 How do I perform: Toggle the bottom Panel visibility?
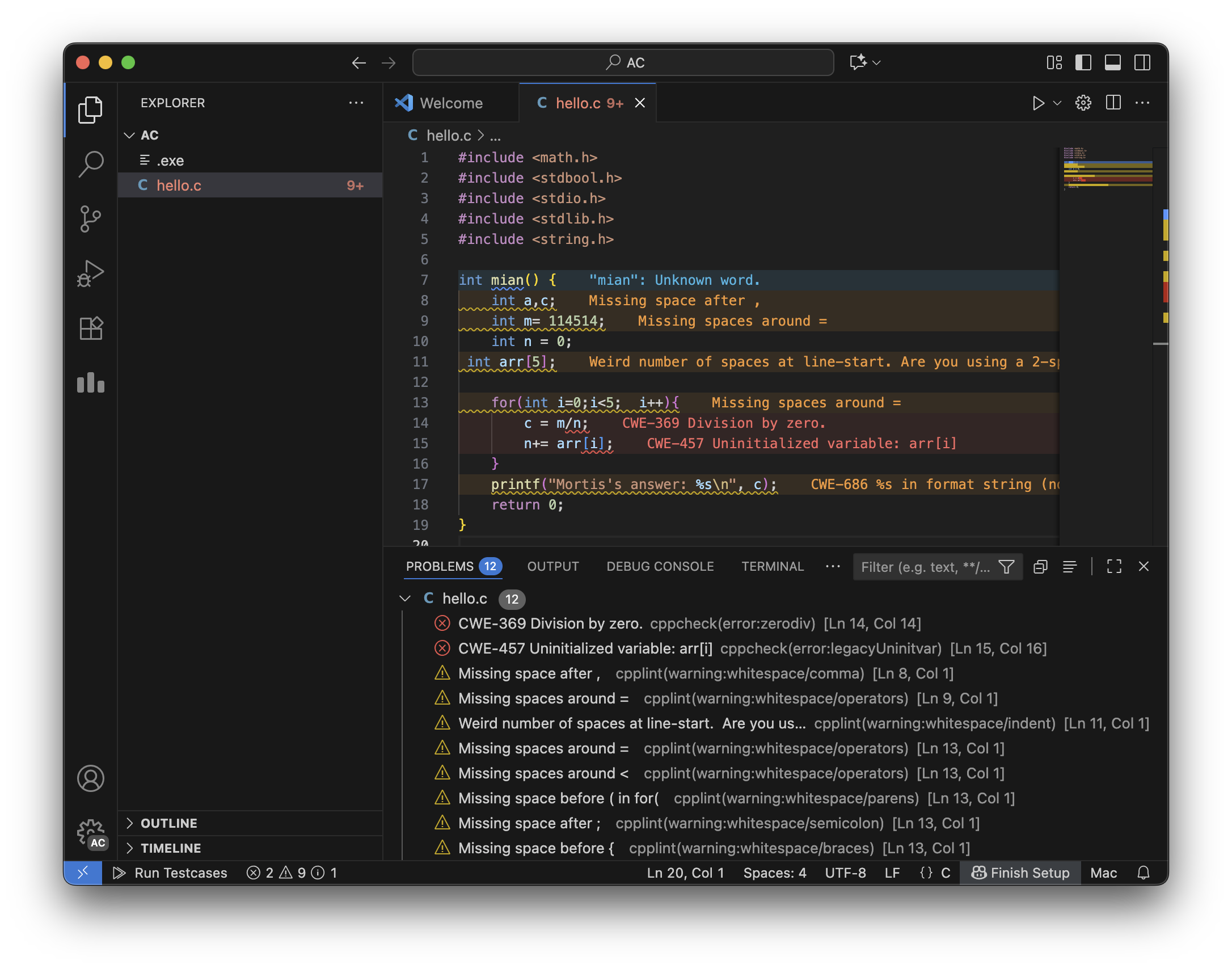[x=1112, y=62]
